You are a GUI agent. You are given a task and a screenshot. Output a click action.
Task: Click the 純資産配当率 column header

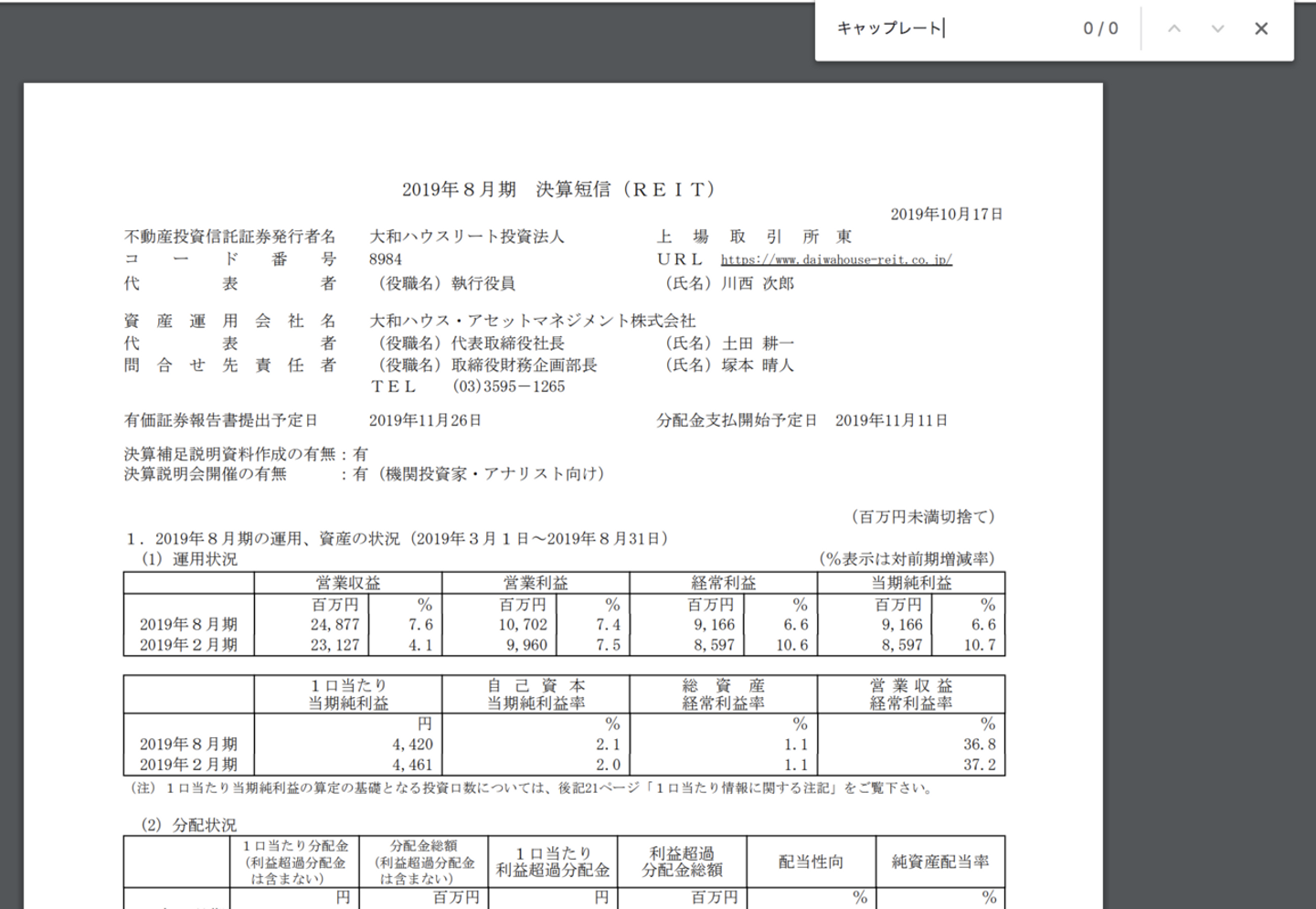(940, 861)
